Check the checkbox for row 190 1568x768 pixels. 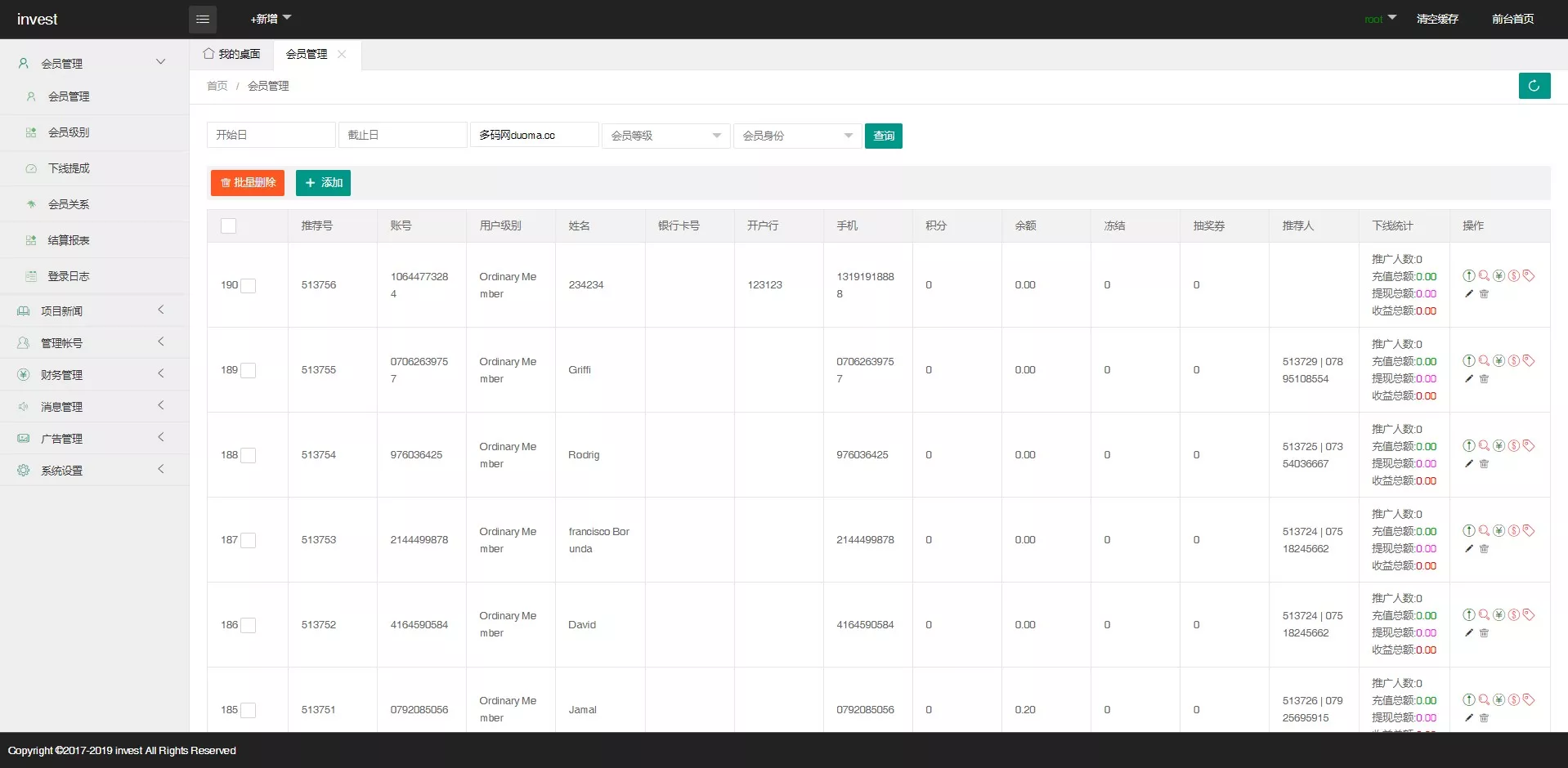pyautogui.click(x=249, y=286)
